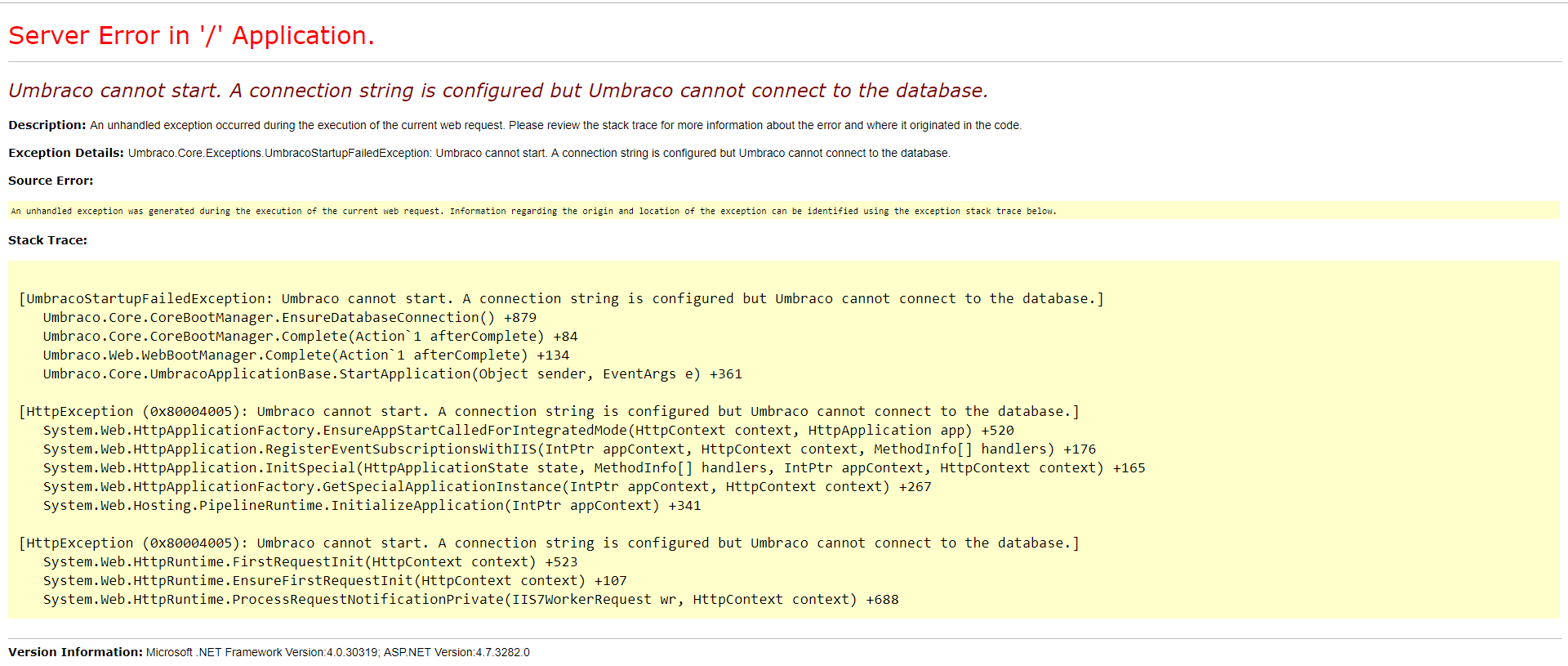
Task: Click the 'Server Error in '/' Application.' heading
Action: 191,36
